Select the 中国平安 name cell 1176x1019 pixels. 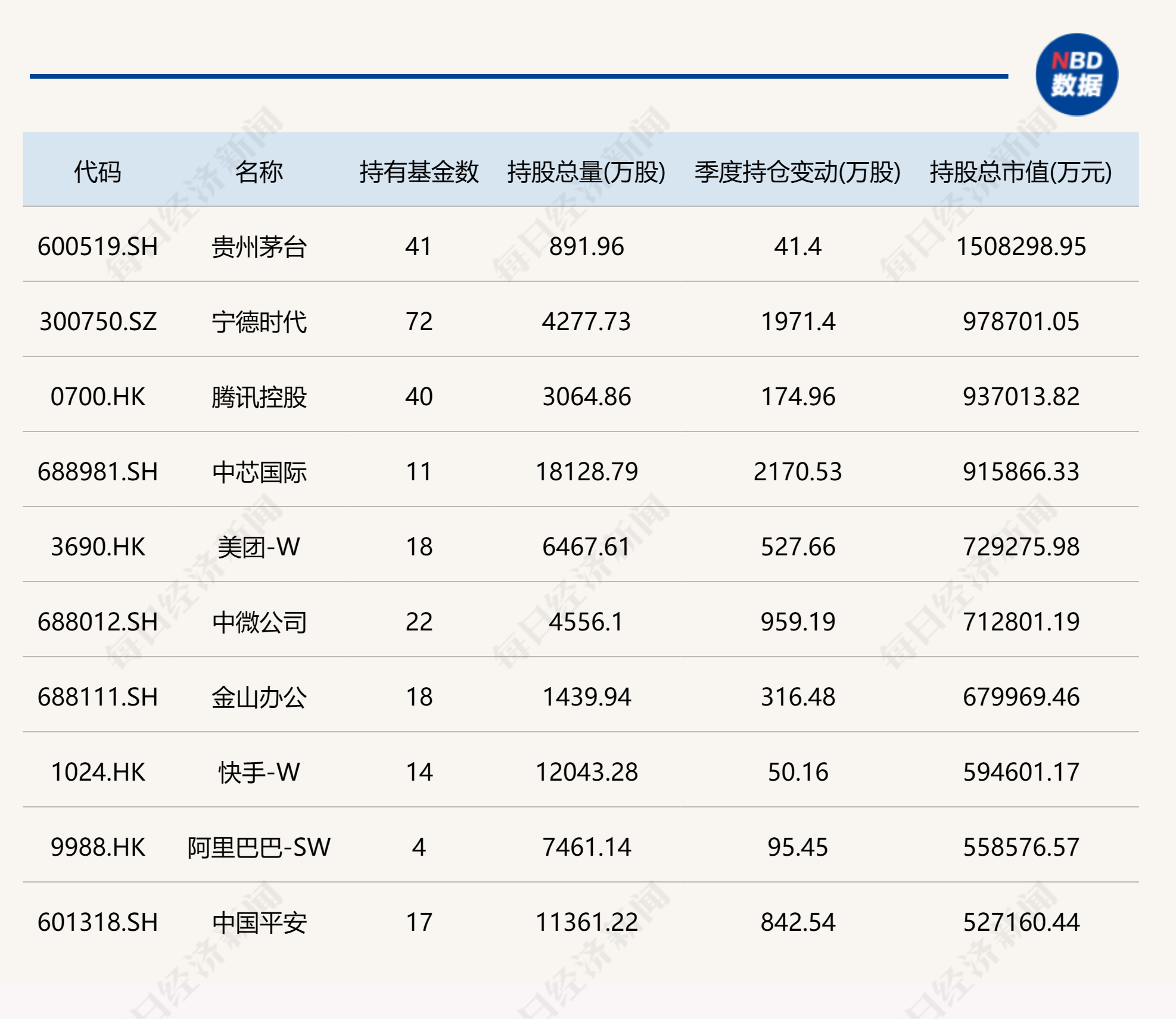[x=259, y=923]
